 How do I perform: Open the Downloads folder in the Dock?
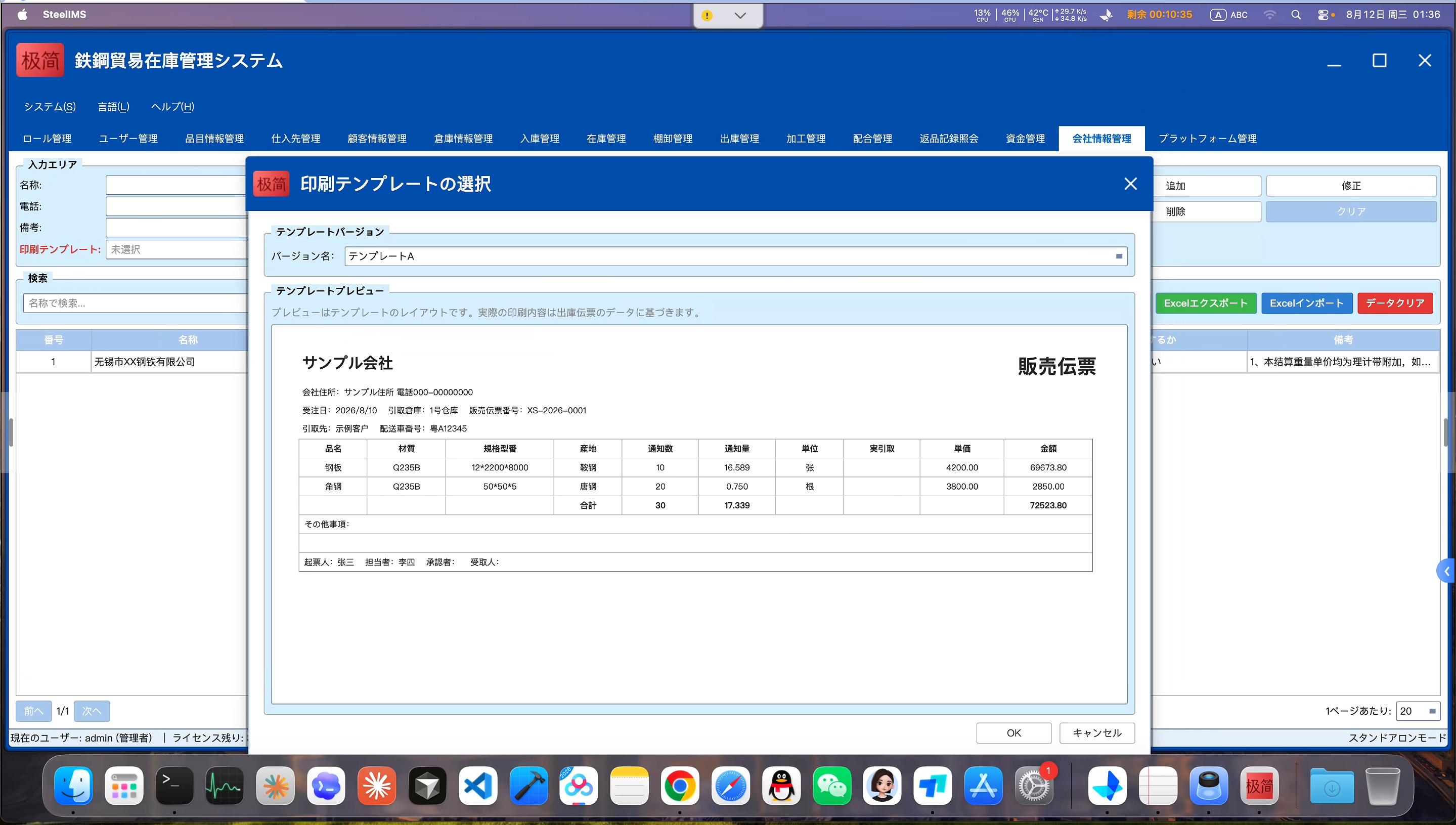point(1332,786)
